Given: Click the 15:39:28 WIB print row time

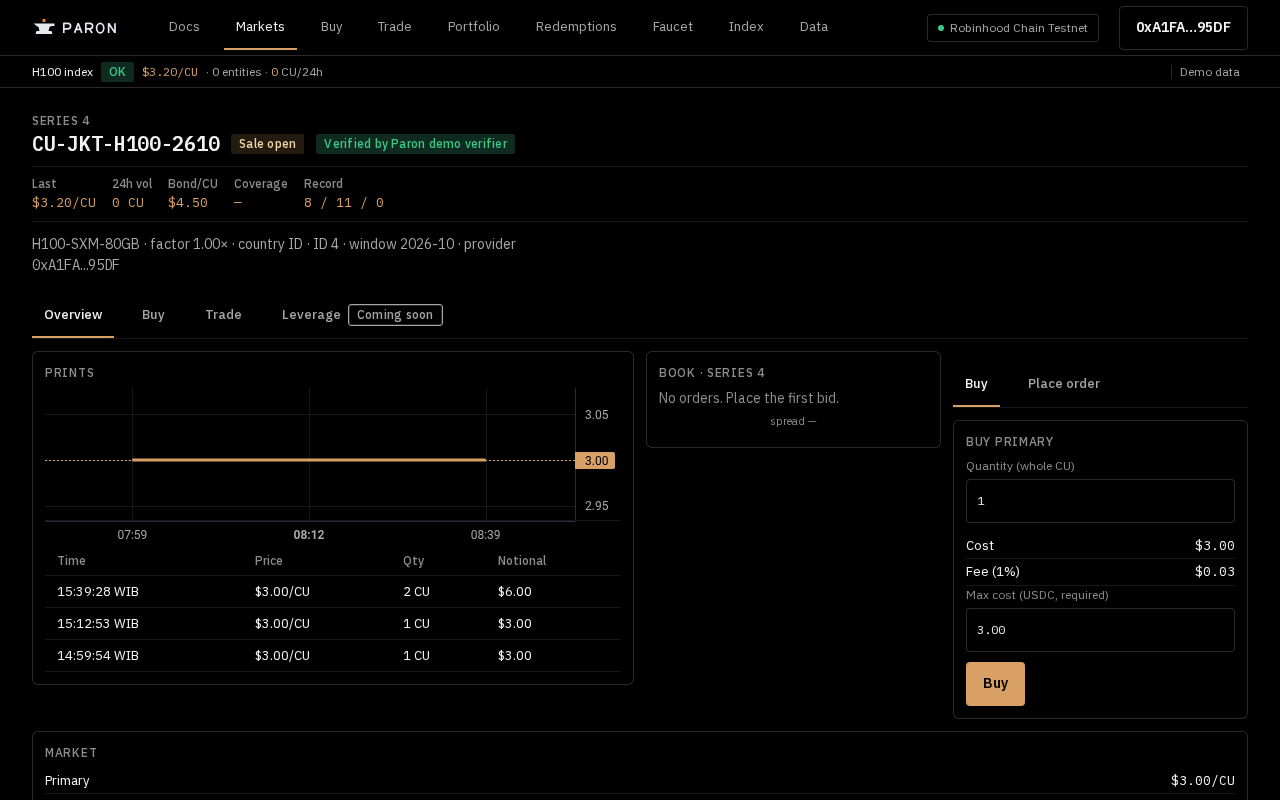Looking at the screenshot, I should coord(98,592).
